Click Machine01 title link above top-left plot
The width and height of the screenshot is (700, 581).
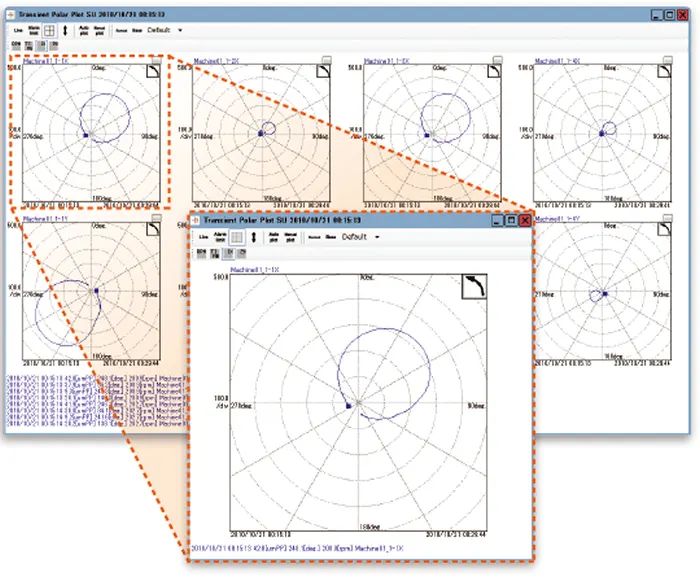[46, 61]
